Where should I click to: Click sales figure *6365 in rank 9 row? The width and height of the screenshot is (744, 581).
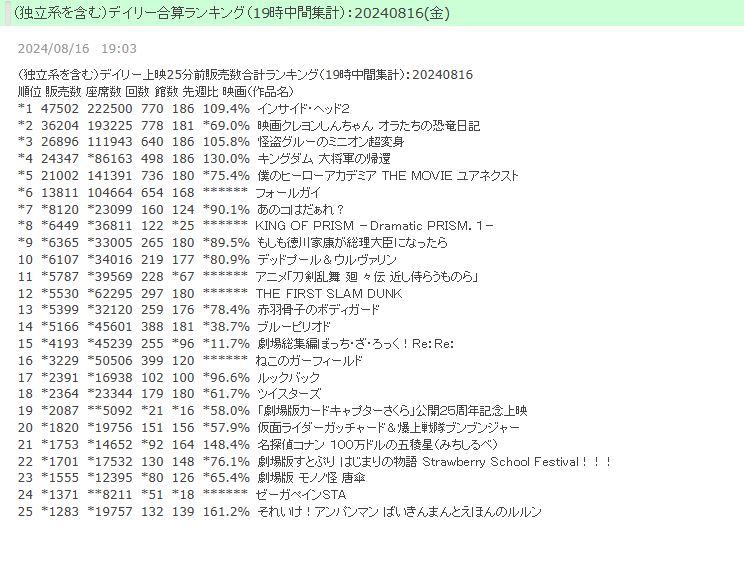coord(60,243)
